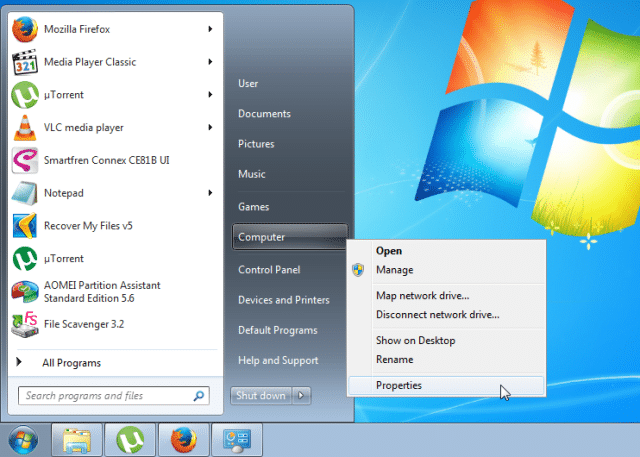
Task: Click the Recover My Files v5 label
Action: (88, 226)
